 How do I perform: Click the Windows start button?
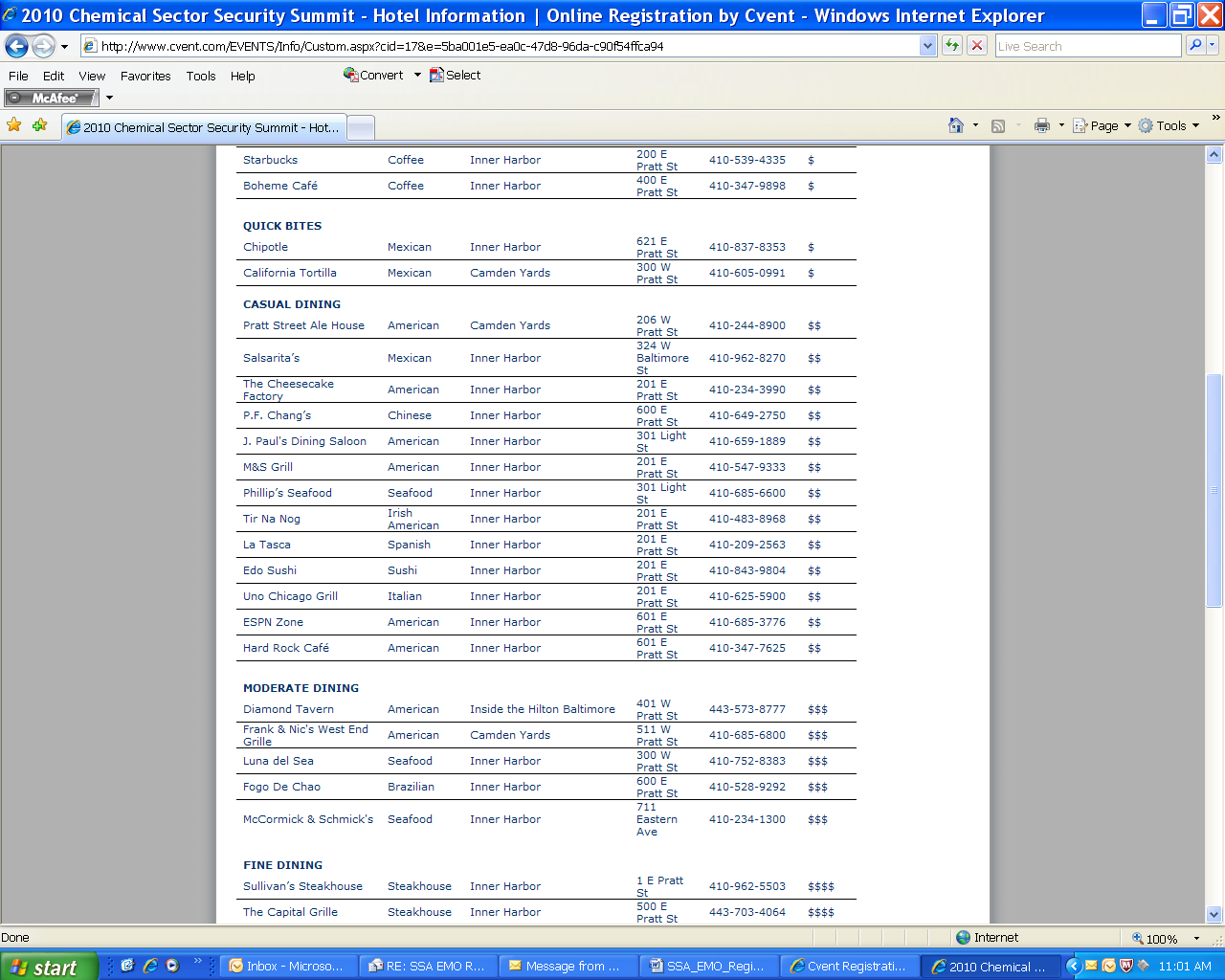[49, 967]
